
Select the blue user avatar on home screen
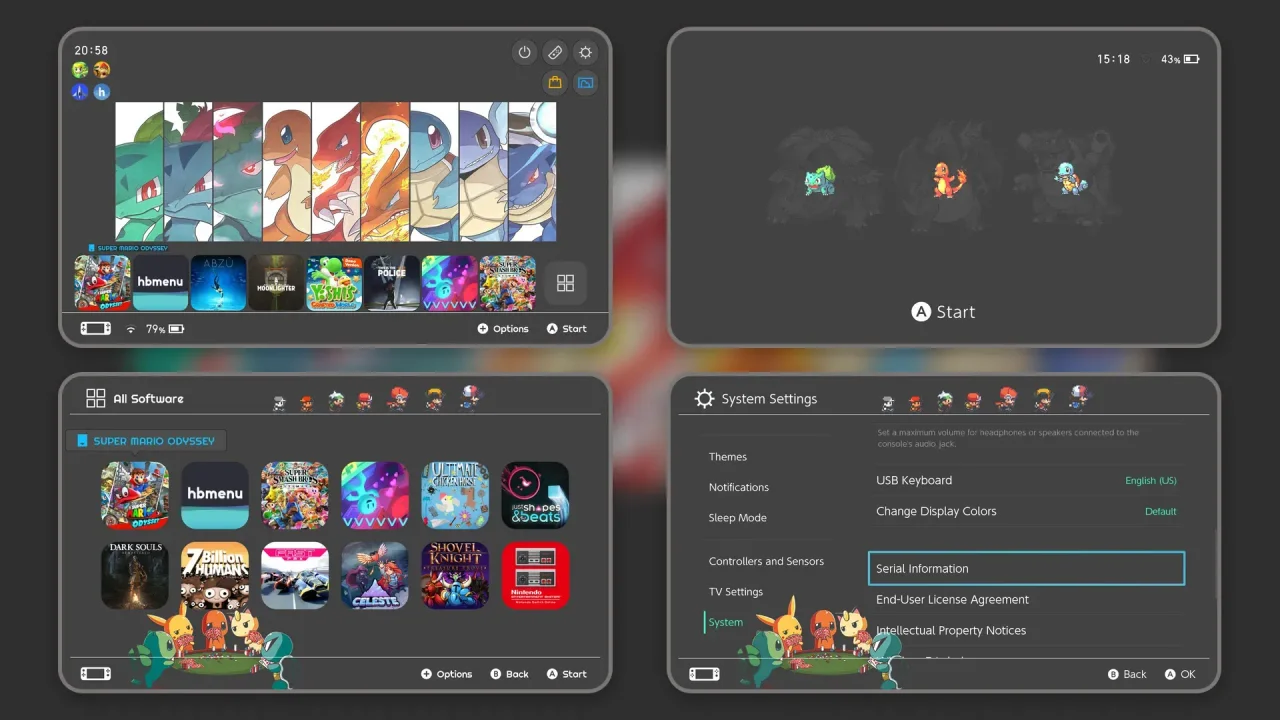tap(80, 92)
